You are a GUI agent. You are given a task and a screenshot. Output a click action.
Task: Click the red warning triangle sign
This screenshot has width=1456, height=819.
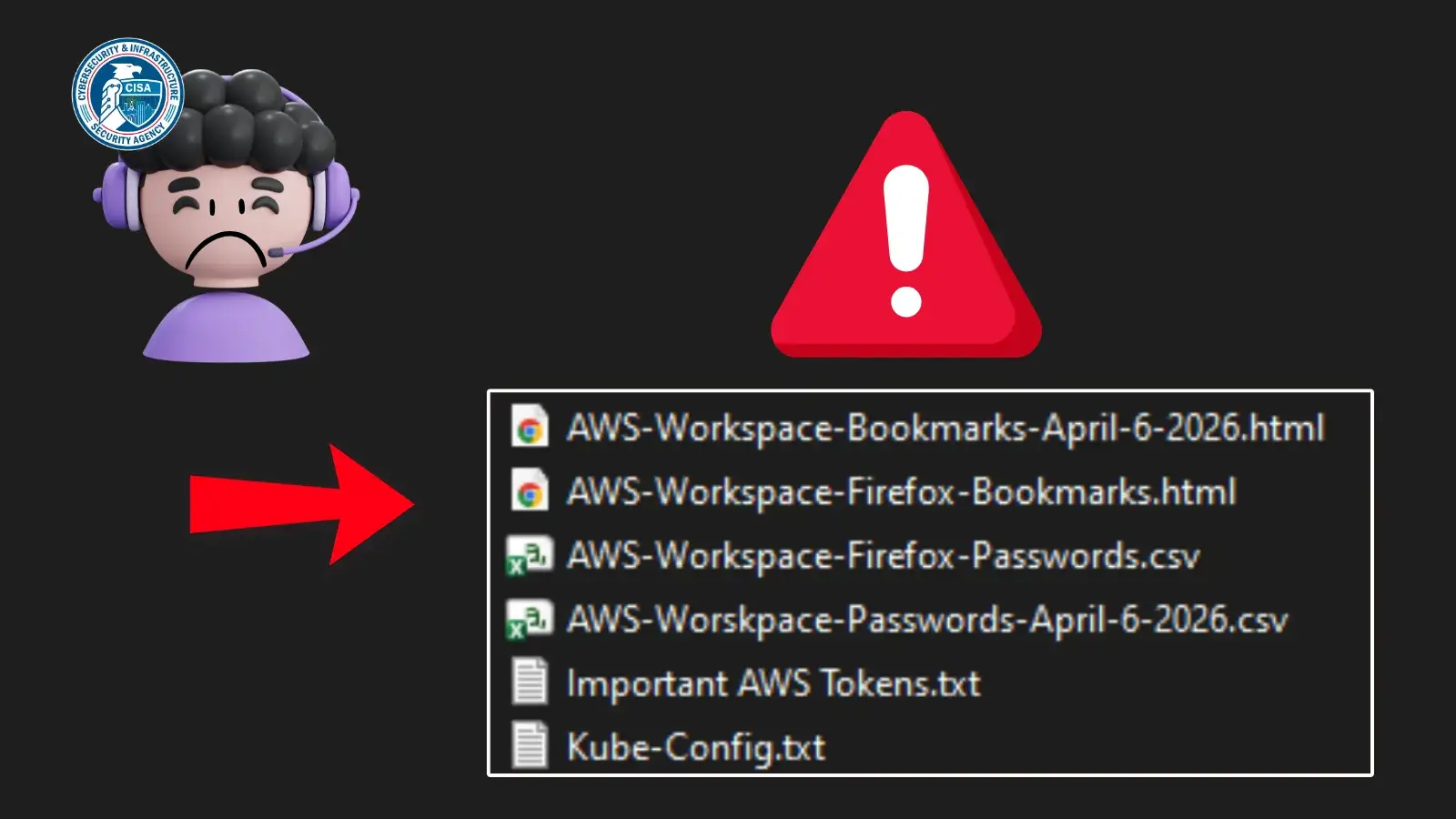(906, 235)
